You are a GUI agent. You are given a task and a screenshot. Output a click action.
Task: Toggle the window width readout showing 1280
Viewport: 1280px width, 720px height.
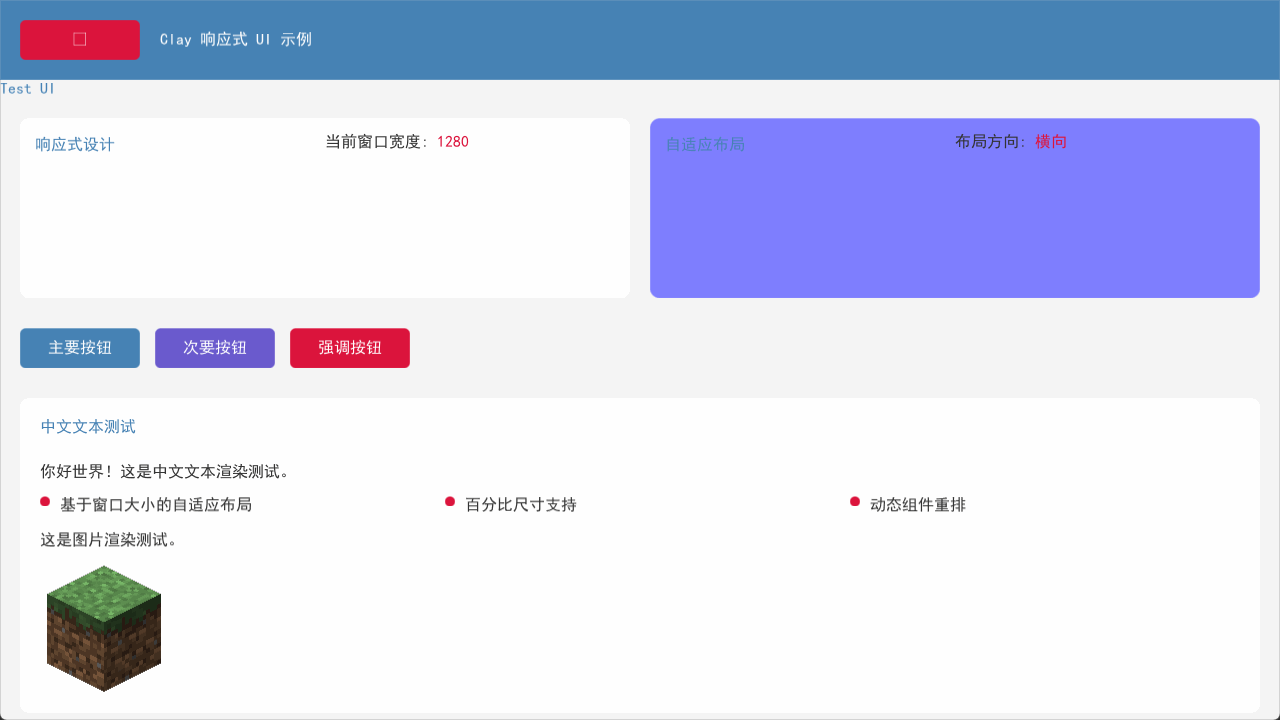tap(453, 141)
